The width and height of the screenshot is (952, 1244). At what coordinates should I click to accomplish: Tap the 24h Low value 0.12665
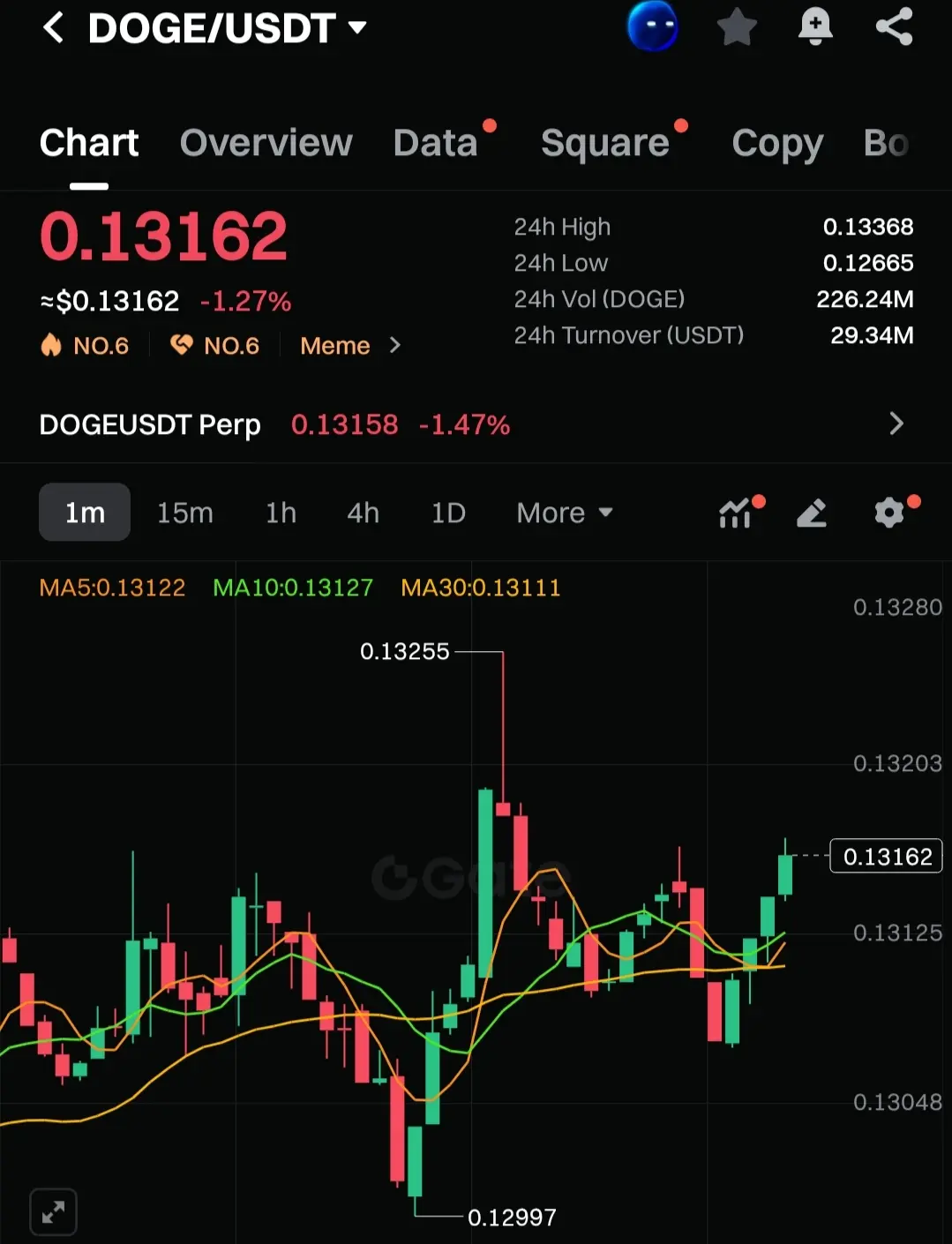(868, 263)
